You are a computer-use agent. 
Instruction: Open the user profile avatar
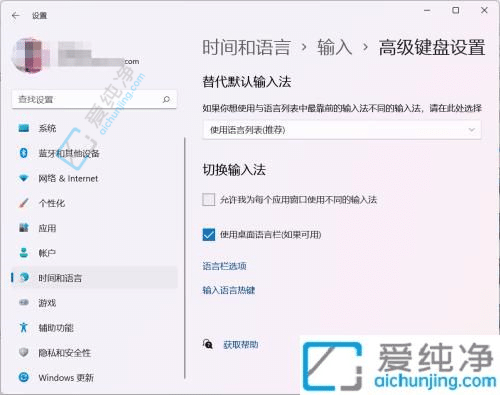(31, 55)
